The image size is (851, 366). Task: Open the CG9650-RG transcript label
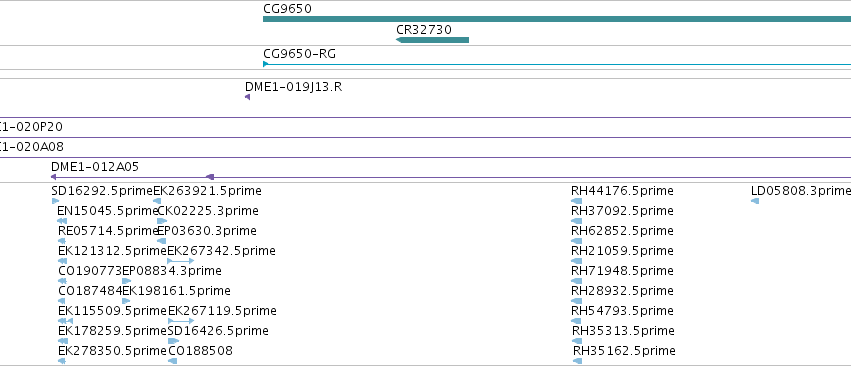(299, 54)
